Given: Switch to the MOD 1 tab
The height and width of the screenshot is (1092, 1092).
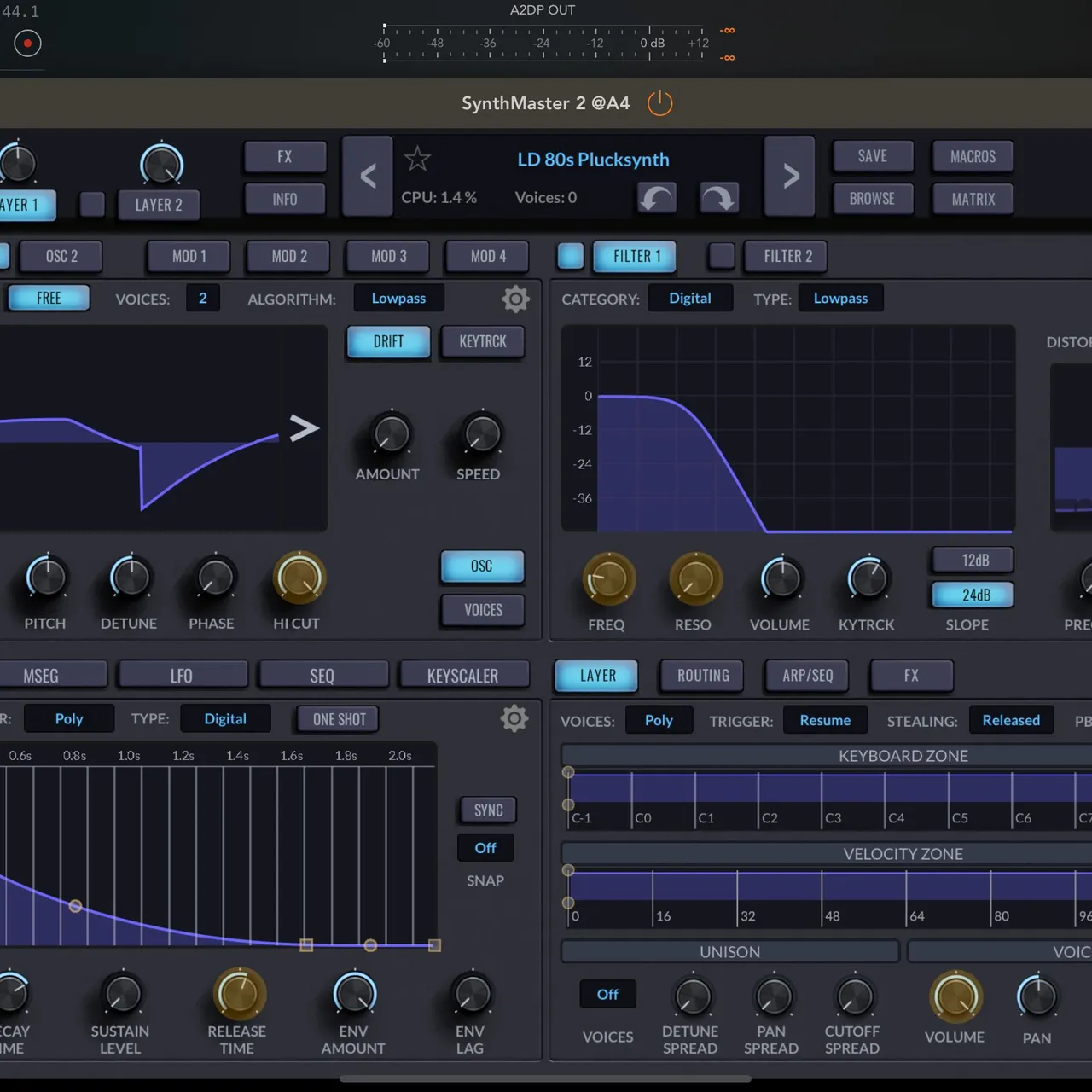Looking at the screenshot, I should (x=188, y=256).
